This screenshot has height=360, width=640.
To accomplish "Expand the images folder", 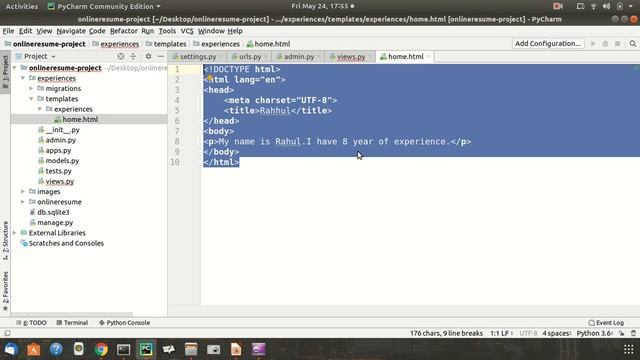I will pos(23,191).
